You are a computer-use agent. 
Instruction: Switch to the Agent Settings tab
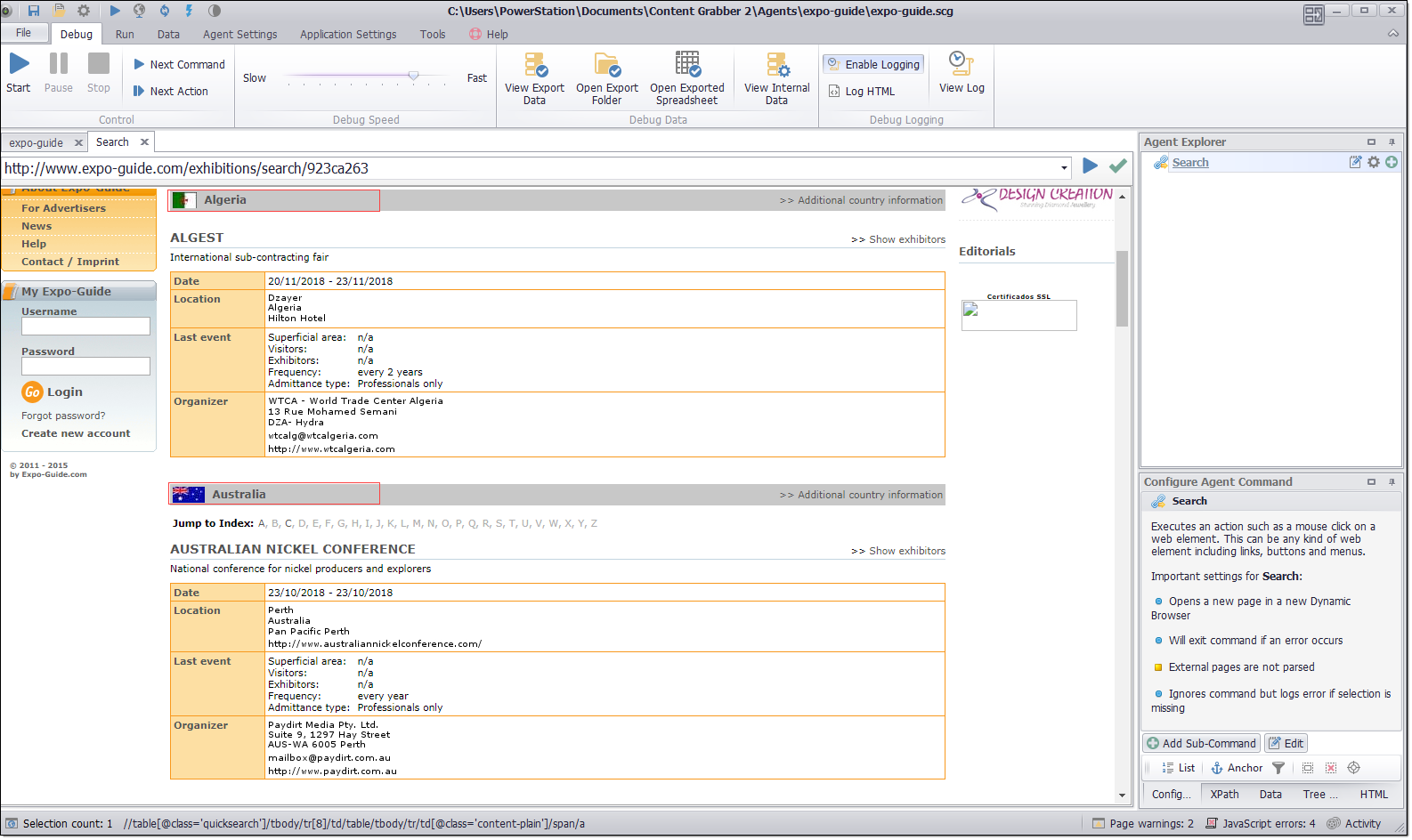[239, 35]
